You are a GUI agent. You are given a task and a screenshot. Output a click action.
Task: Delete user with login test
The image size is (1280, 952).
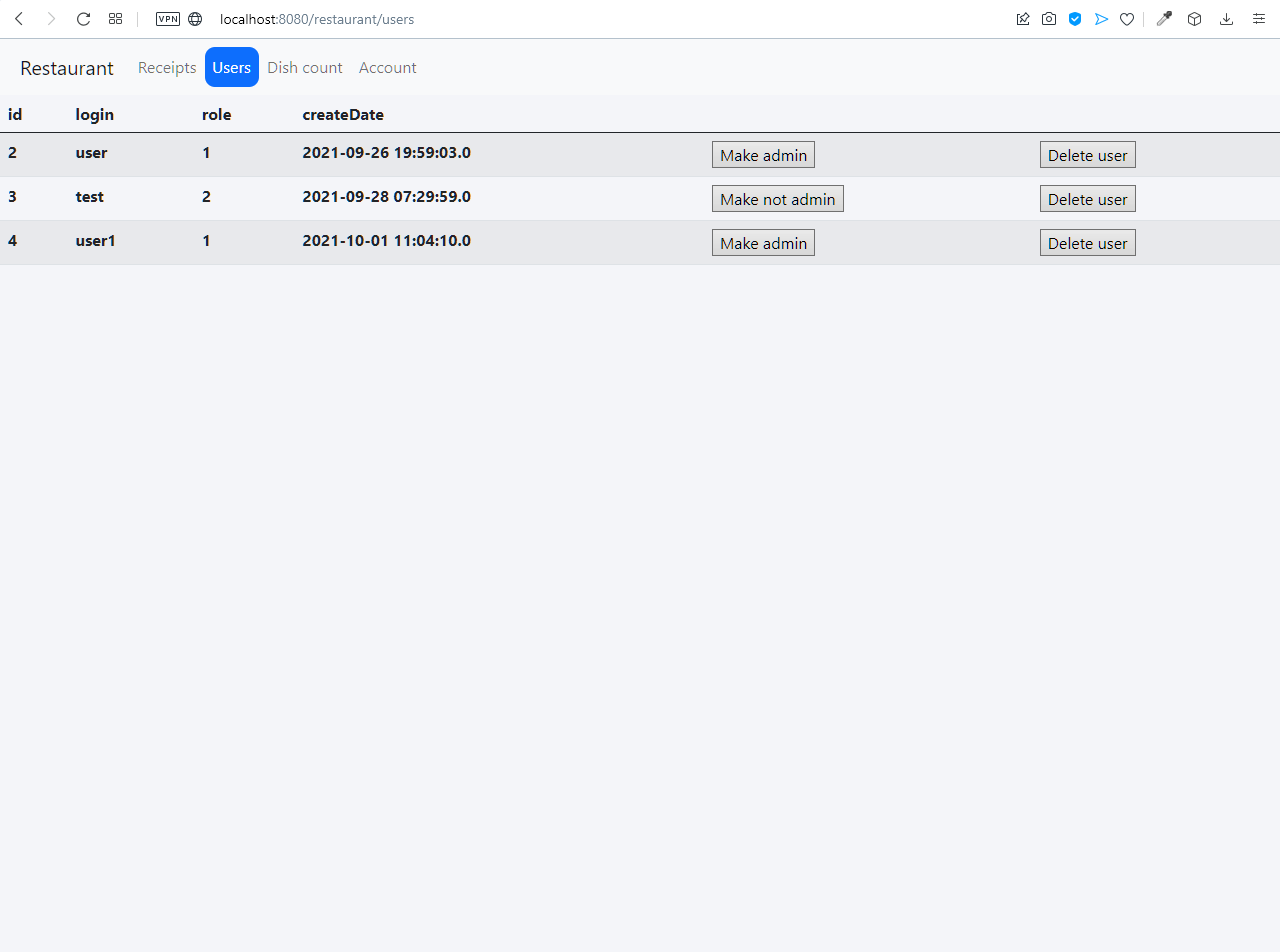(1088, 199)
